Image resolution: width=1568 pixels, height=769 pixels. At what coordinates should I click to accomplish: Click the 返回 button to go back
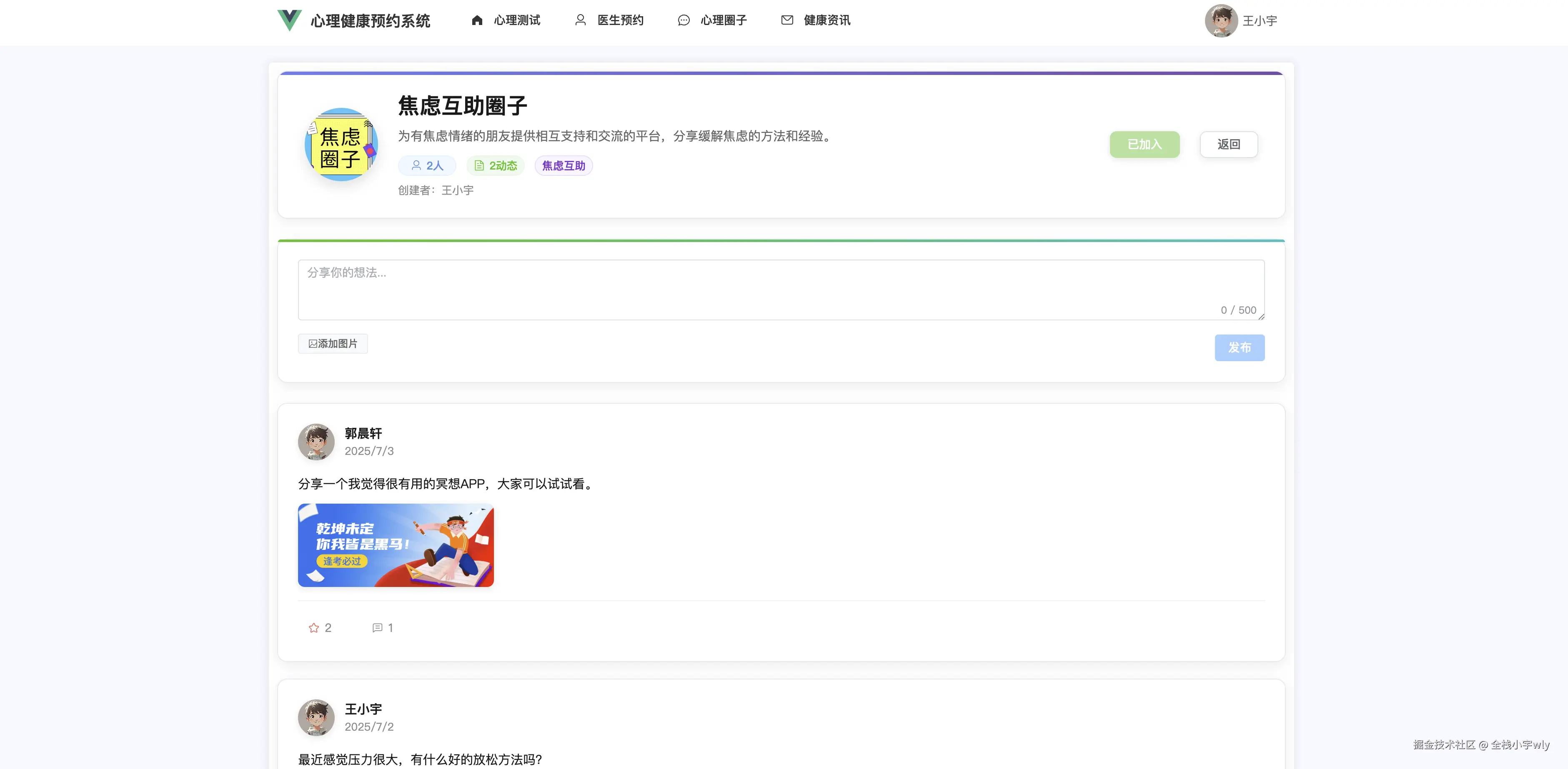pyautogui.click(x=1228, y=144)
